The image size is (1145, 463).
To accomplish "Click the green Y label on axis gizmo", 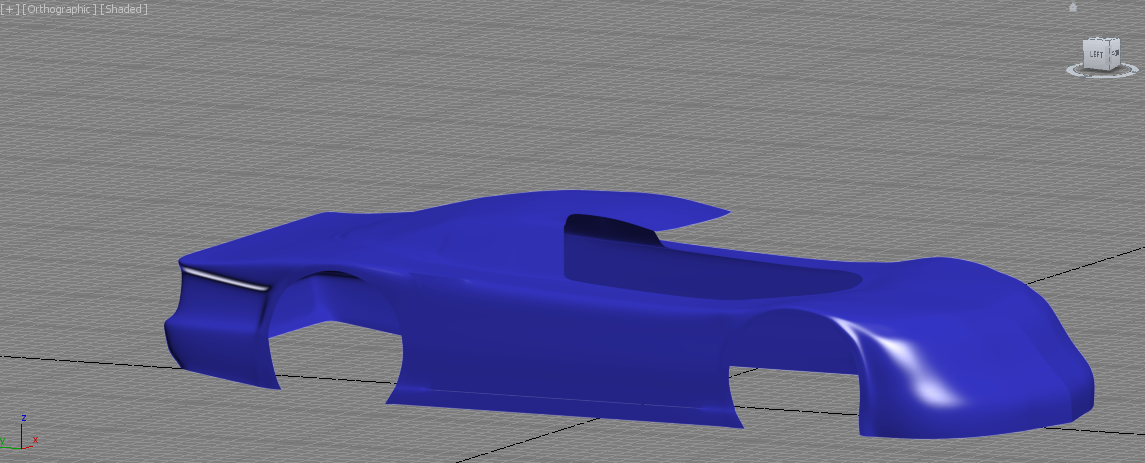I will (4, 441).
